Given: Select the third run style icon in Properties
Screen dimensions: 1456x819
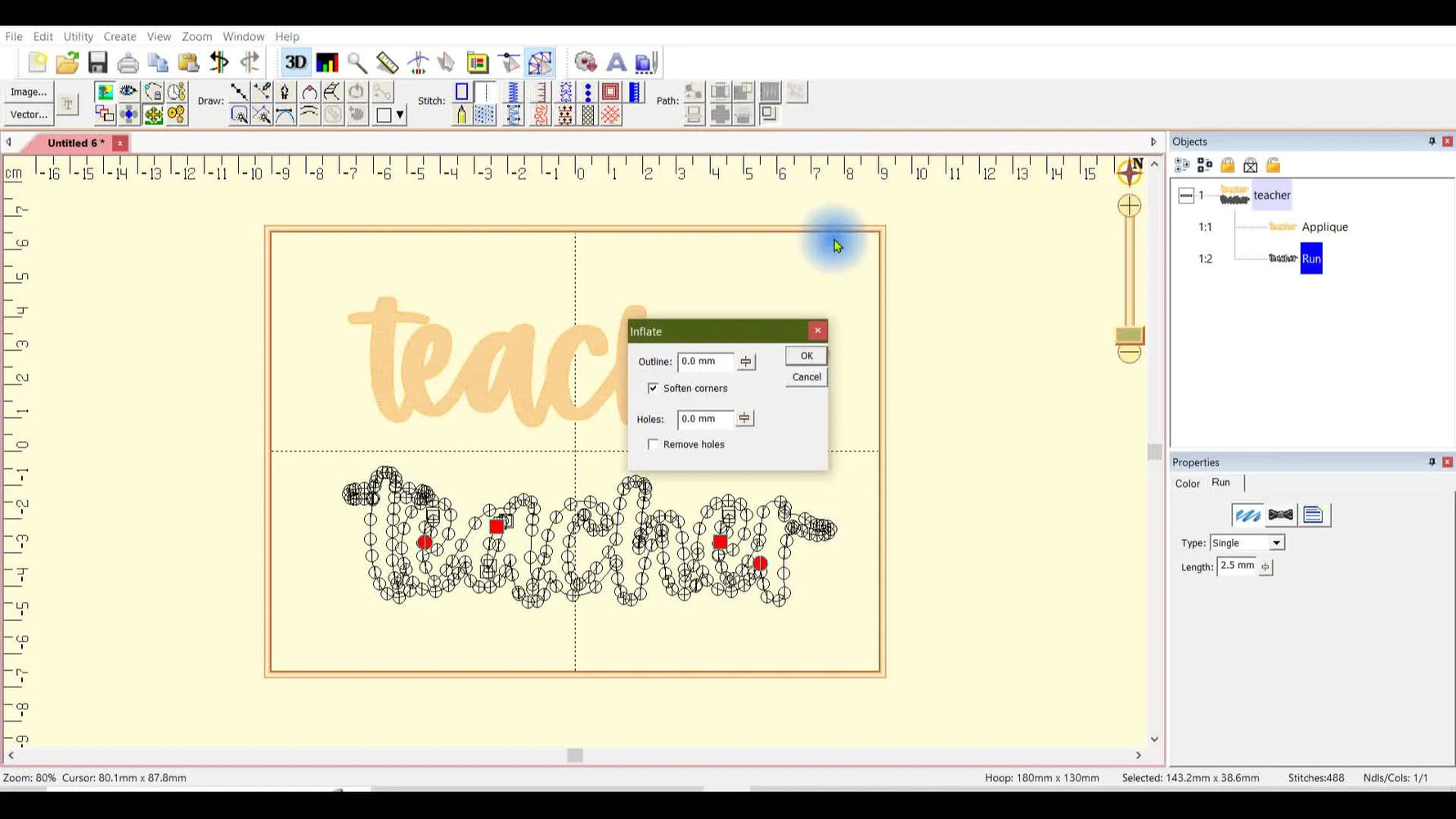Looking at the screenshot, I should tap(1314, 515).
